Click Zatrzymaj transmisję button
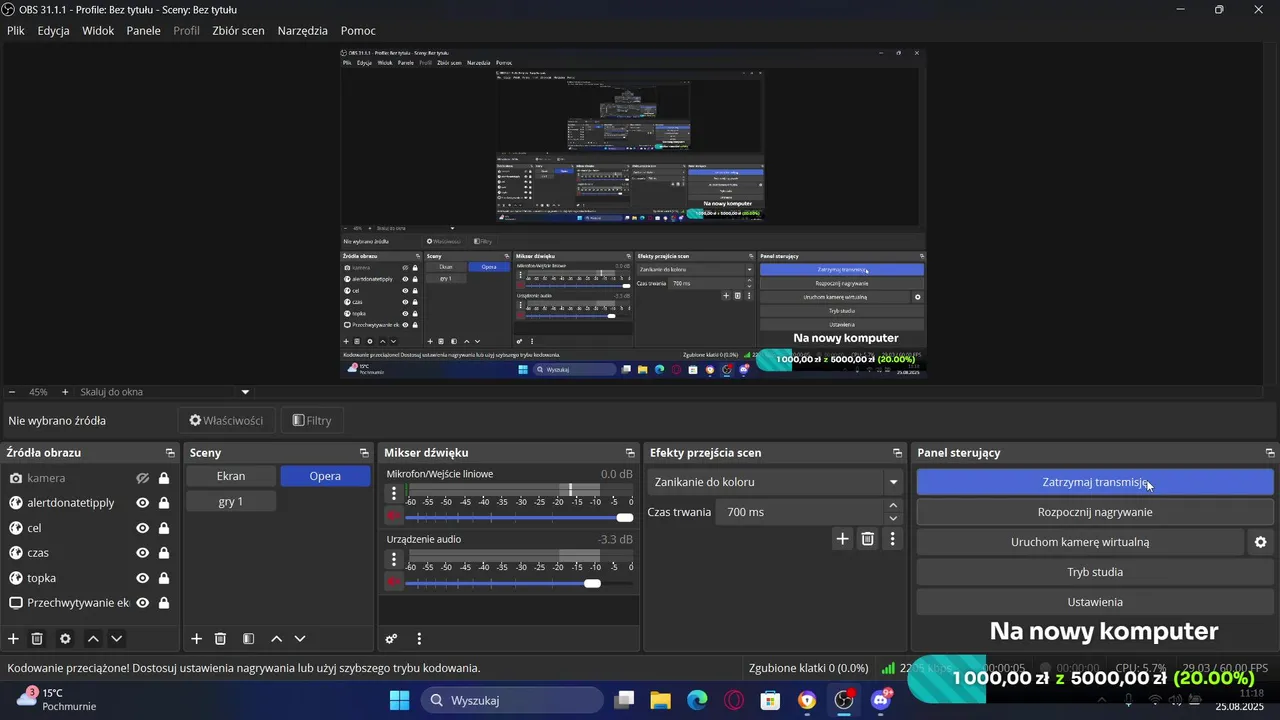 tap(1095, 482)
